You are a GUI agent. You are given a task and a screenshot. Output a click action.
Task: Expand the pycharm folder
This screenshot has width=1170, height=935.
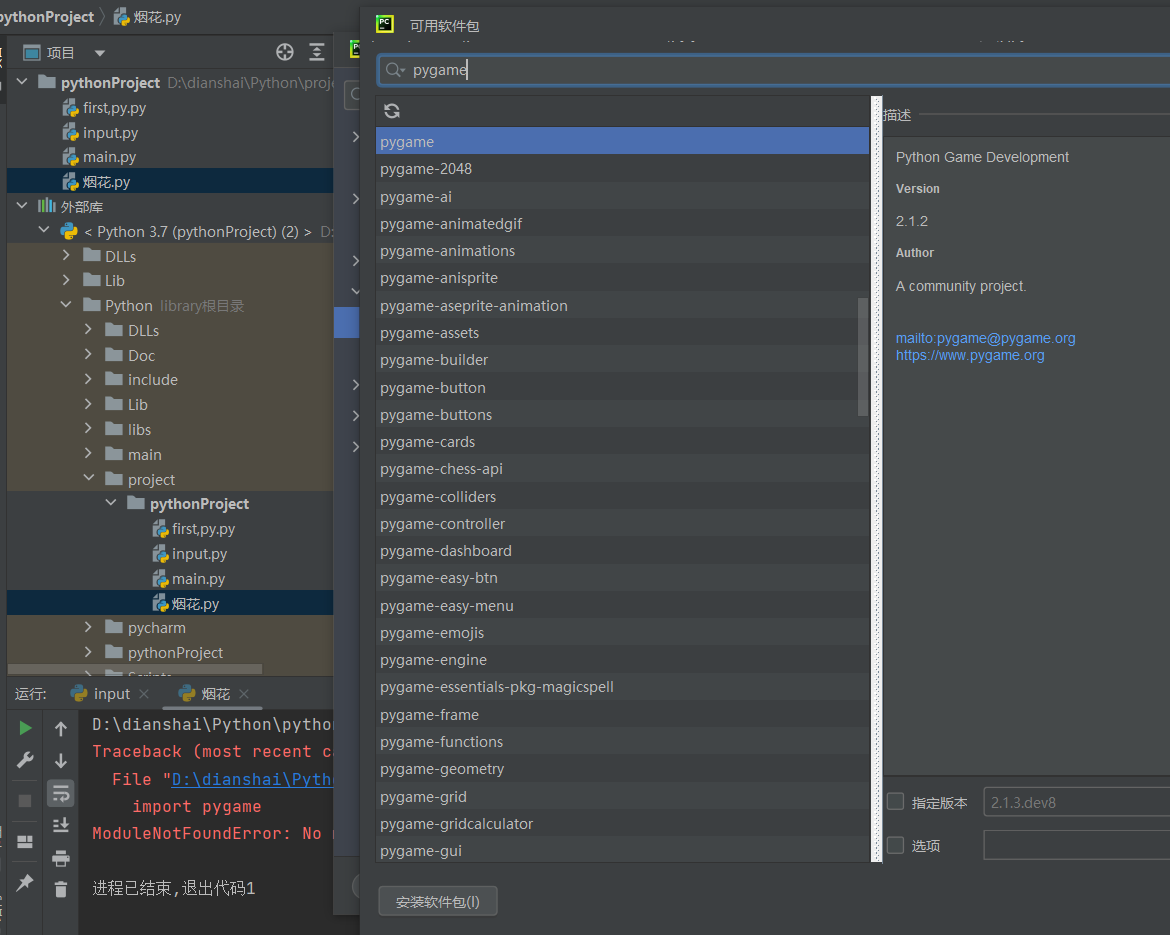[x=88, y=628]
